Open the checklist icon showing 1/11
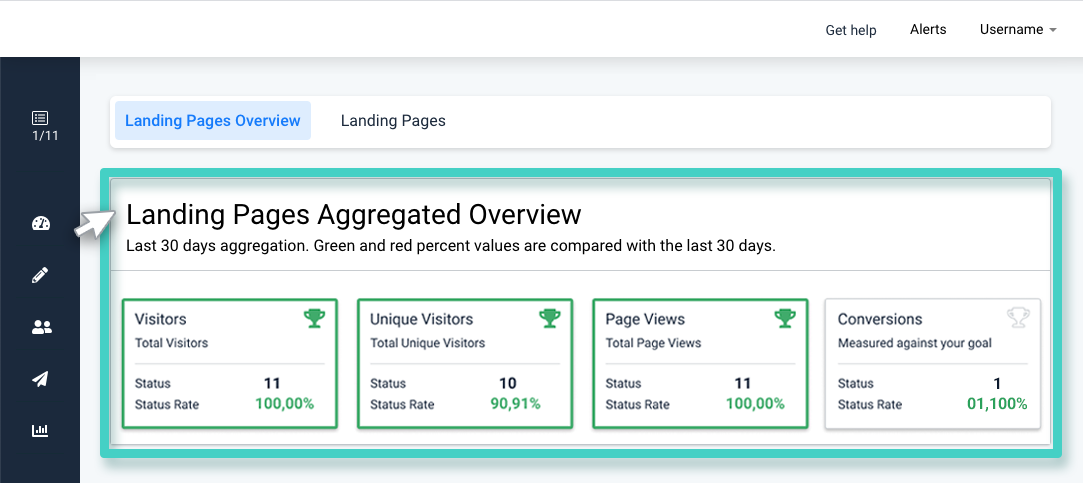Screen dimensions: 1083x483 click(x=40, y=117)
